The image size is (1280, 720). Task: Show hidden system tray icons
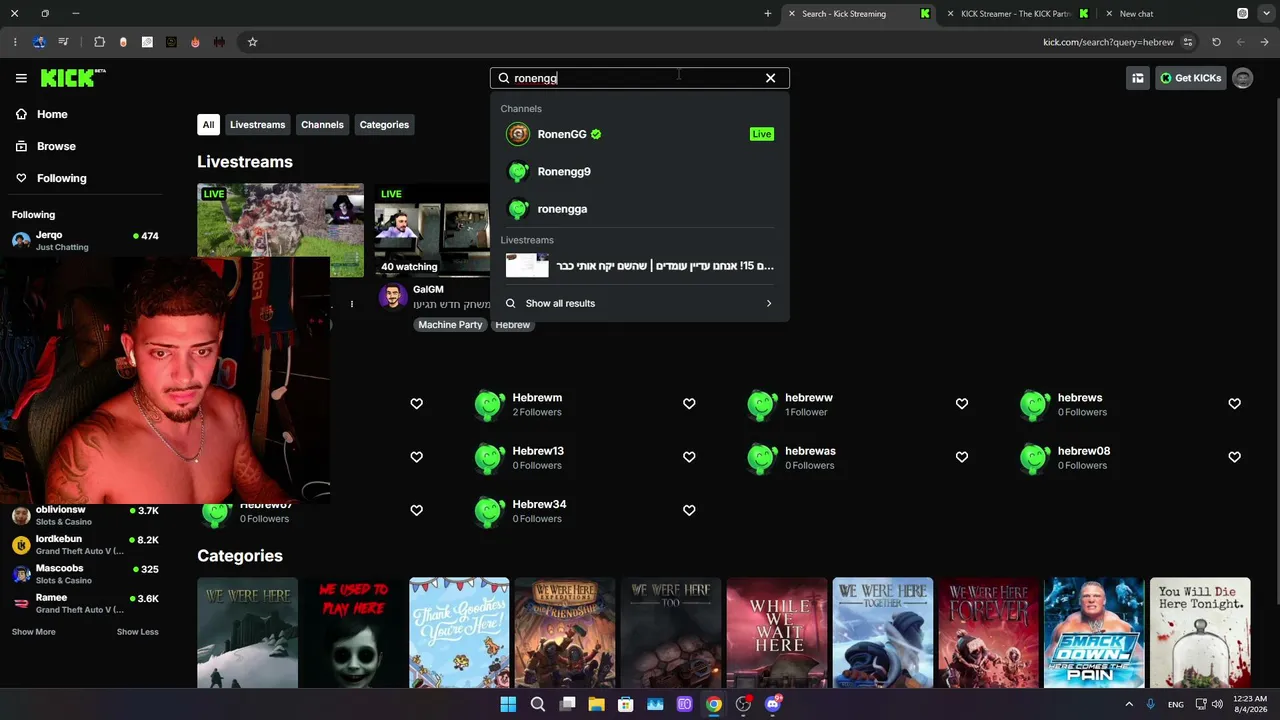click(x=1129, y=704)
